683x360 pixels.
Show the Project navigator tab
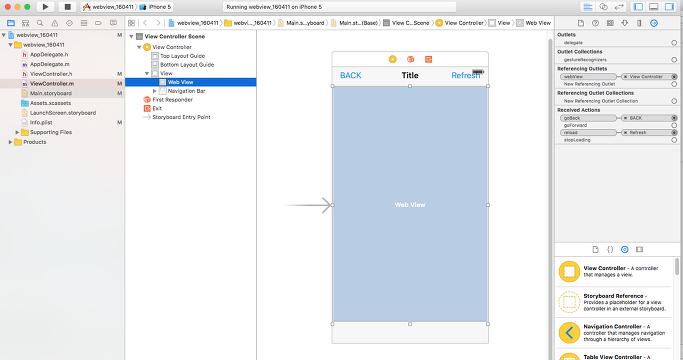point(11,23)
